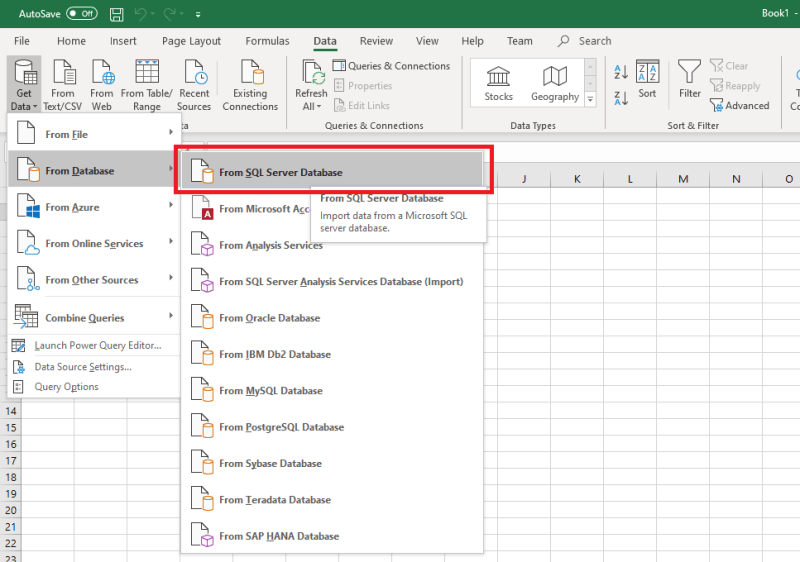Click the Save disk icon
This screenshot has width=800, height=562.
[117, 14]
